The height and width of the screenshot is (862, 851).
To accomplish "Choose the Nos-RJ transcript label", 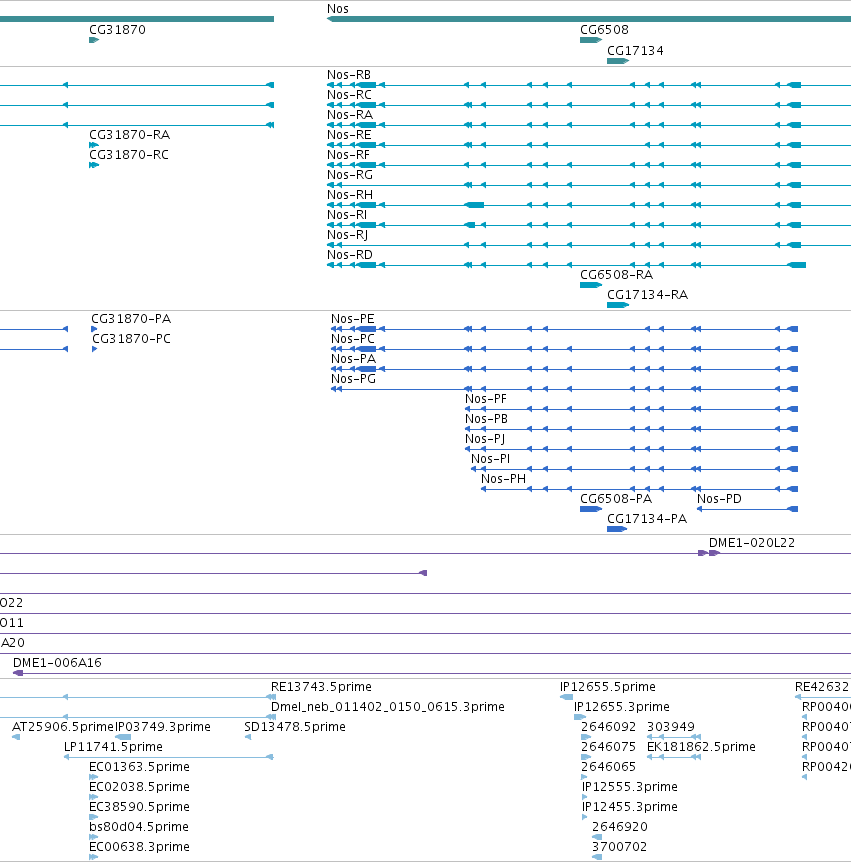I will (347, 235).
